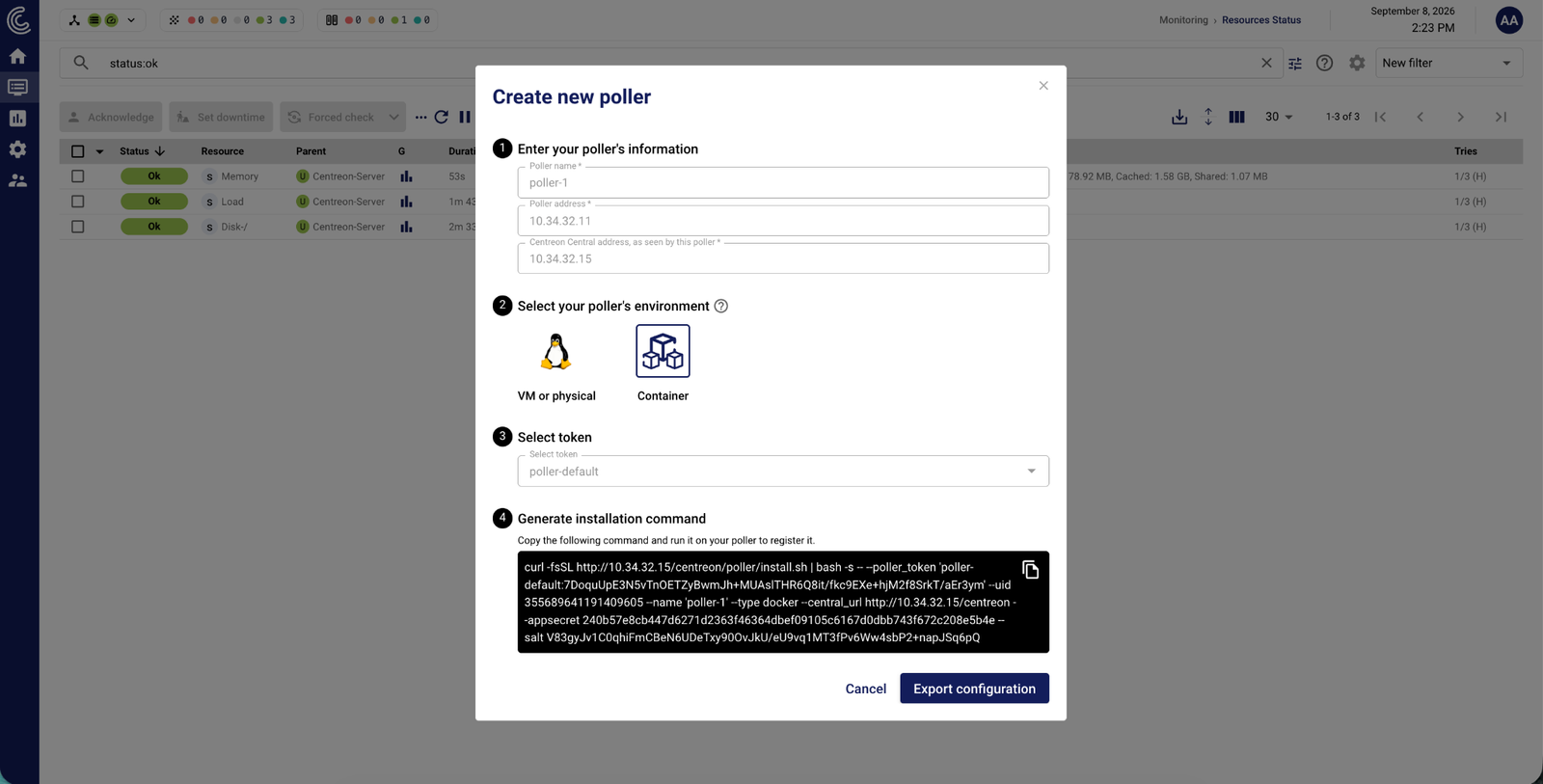1543x784 pixels.
Task: Expand the select-all dropdown arrow
Action: 99,151
